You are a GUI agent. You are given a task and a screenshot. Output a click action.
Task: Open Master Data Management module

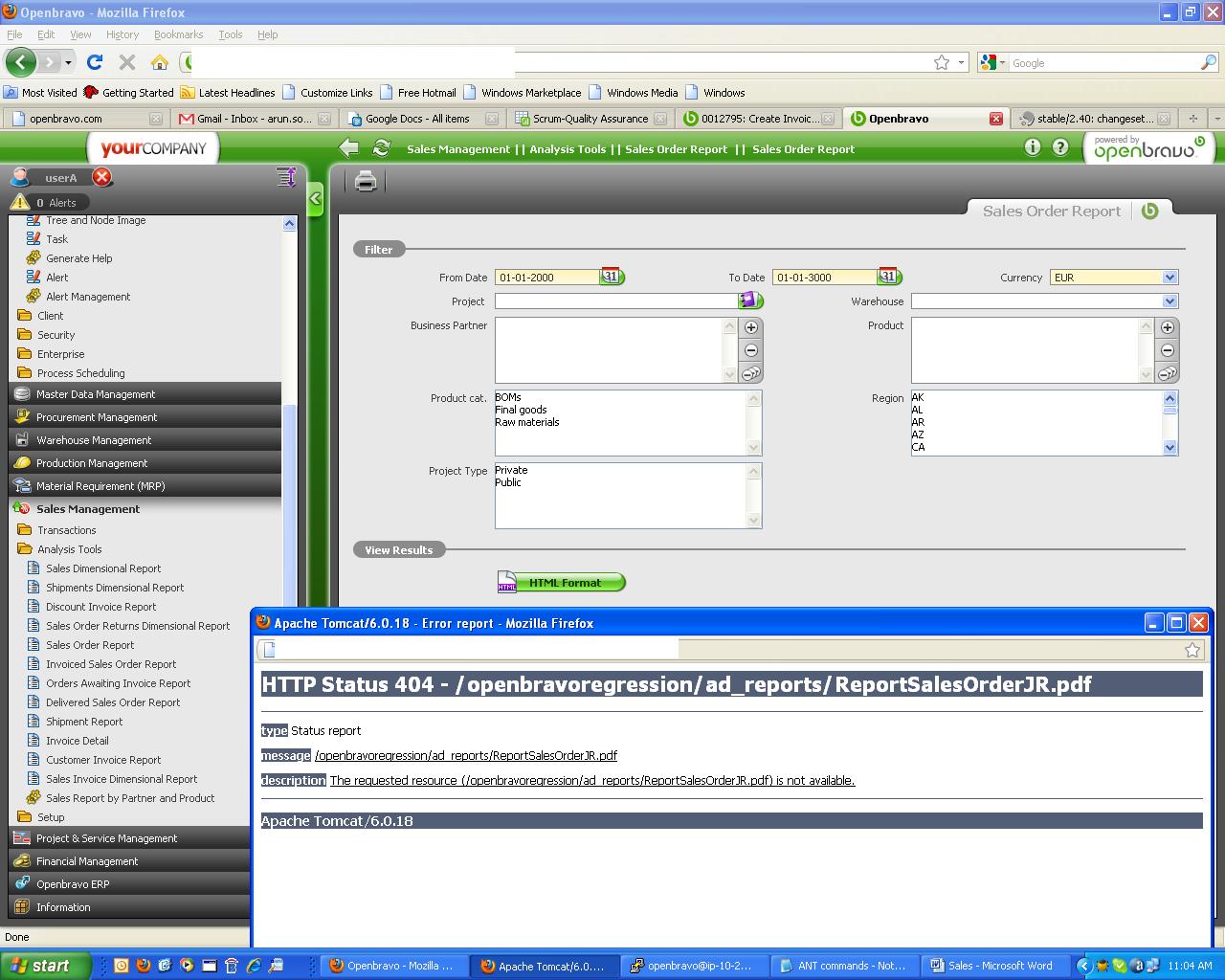[x=145, y=394]
